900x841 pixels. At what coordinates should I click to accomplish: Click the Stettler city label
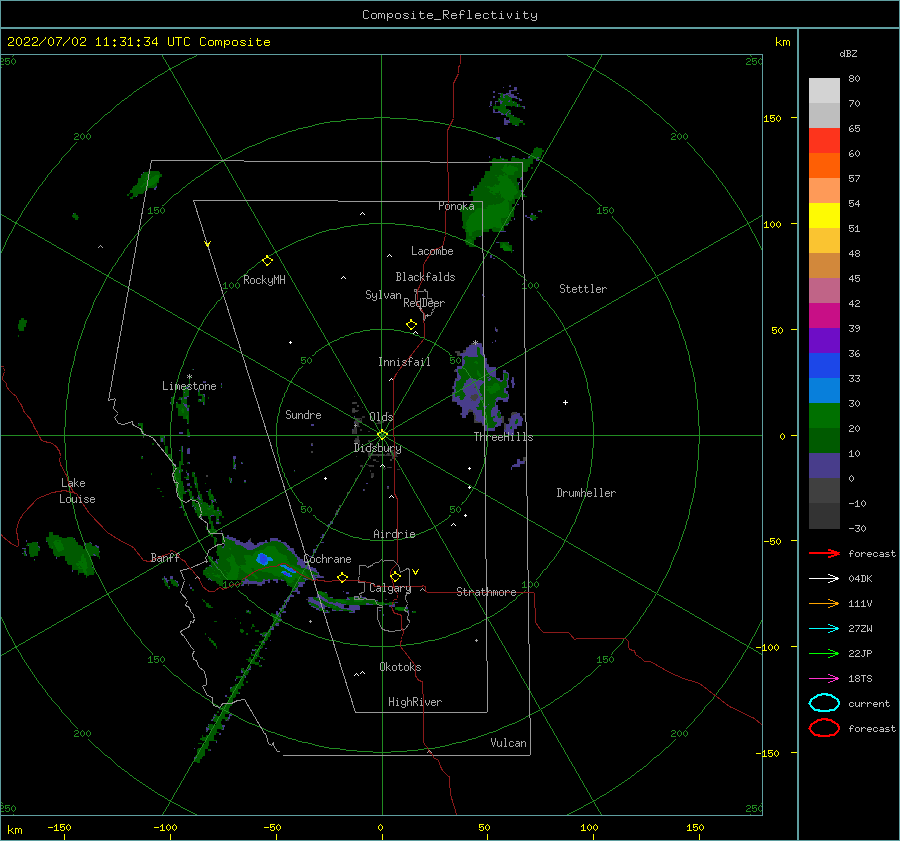coord(583,289)
